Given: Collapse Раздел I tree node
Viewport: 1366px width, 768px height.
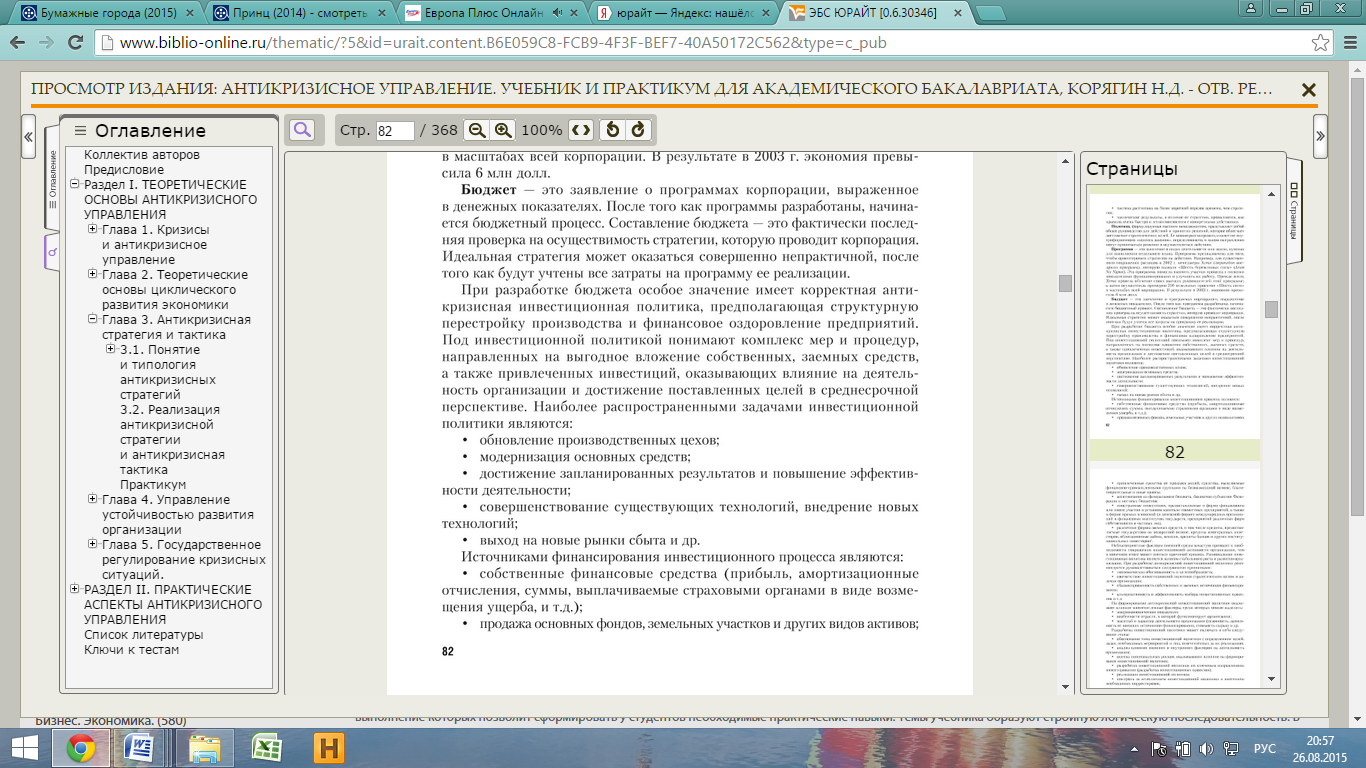Looking at the screenshot, I should tap(75, 185).
